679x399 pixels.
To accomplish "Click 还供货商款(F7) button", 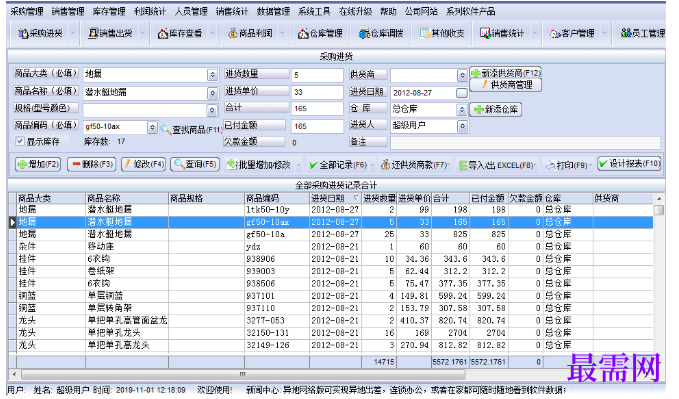I will 414,165.
